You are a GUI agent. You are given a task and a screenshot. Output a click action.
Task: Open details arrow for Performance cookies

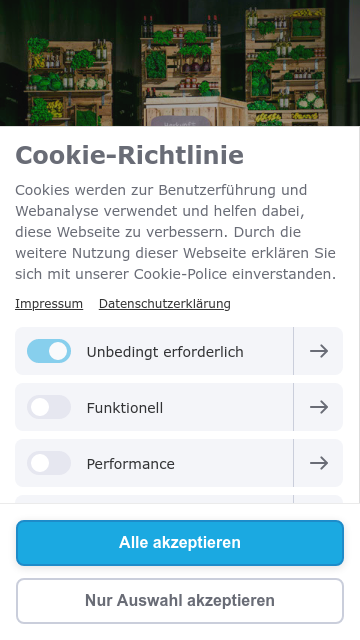coord(318,463)
